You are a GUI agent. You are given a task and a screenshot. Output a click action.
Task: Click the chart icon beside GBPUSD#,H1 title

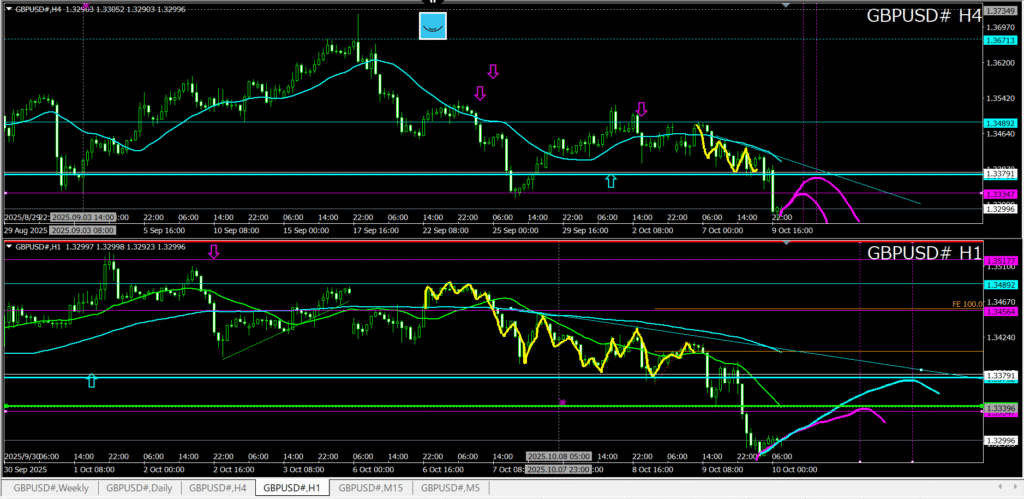(8, 246)
